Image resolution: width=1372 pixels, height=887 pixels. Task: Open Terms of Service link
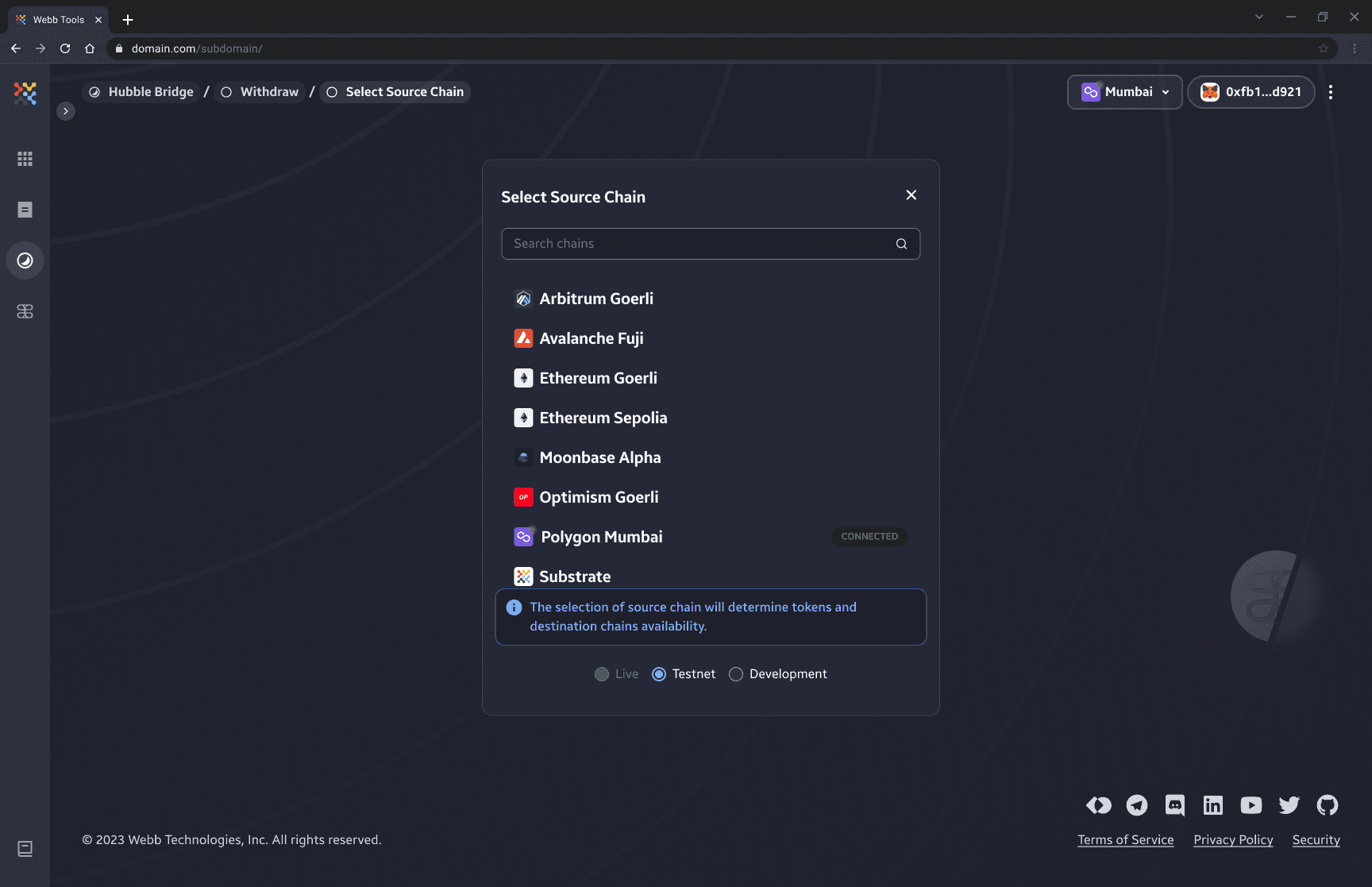(x=1126, y=840)
